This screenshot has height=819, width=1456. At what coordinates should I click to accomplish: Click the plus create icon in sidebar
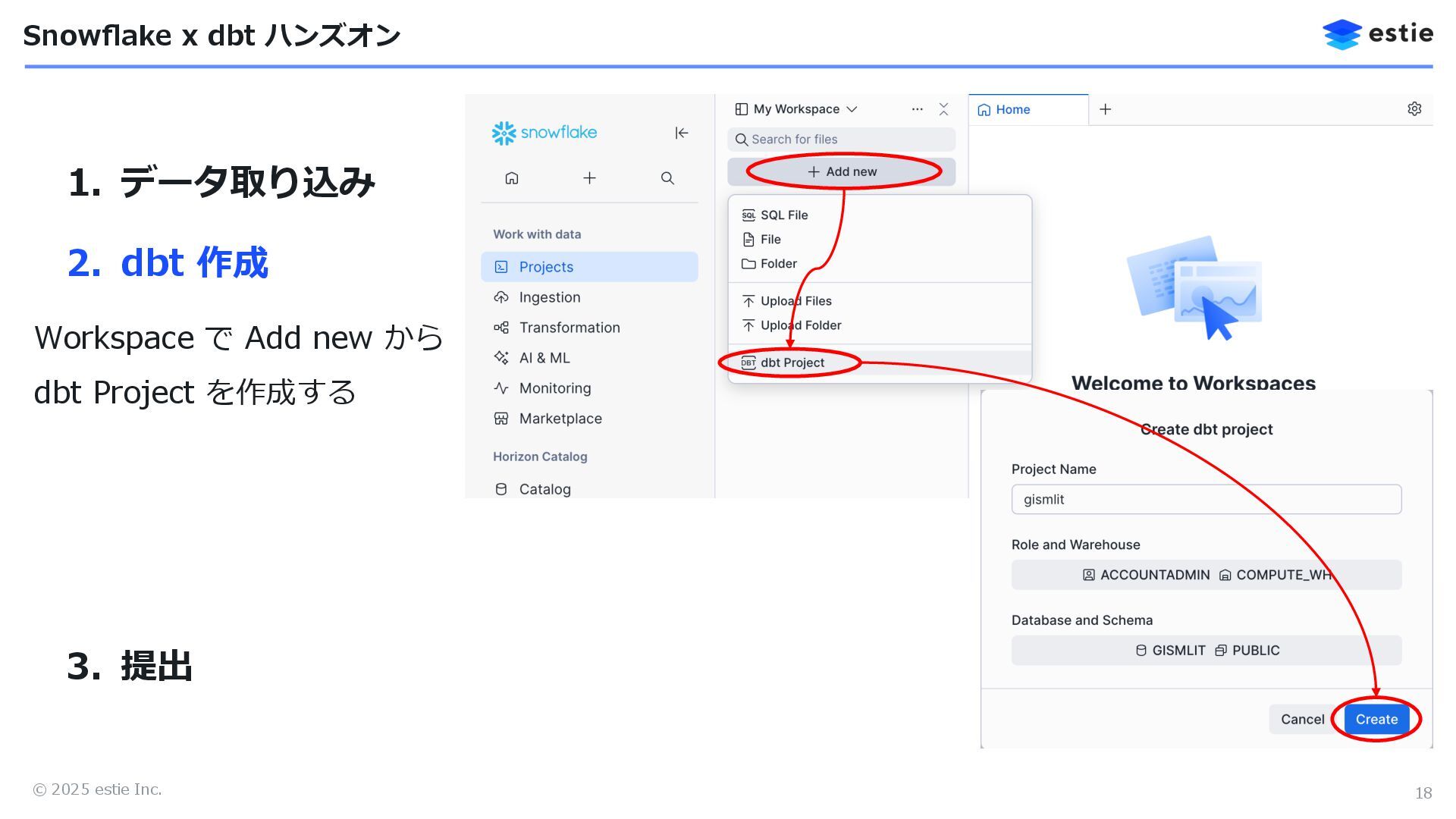click(589, 178)
